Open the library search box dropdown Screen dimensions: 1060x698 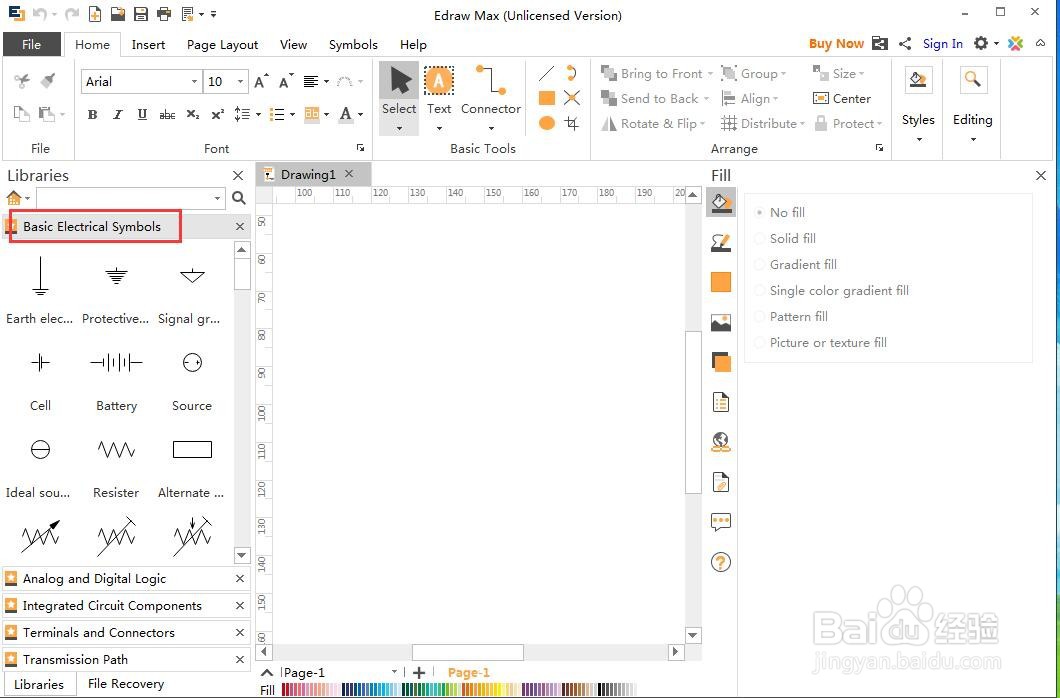pos(217,198)
